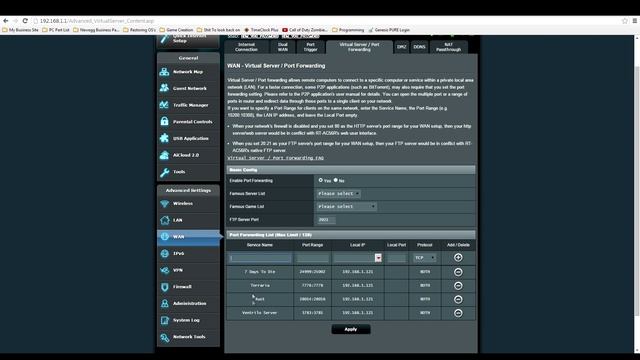The height and width of the screenshot is (360, 640).
Task: Open VPN settings in the sidebar
Action: pos(188,270)
